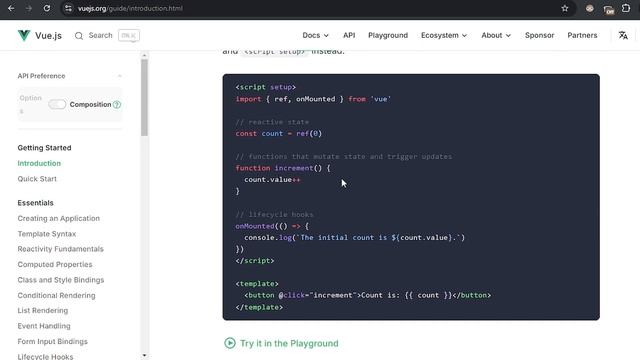Click the Playground play circle icon
640x360 pixels.
[230, 343]
